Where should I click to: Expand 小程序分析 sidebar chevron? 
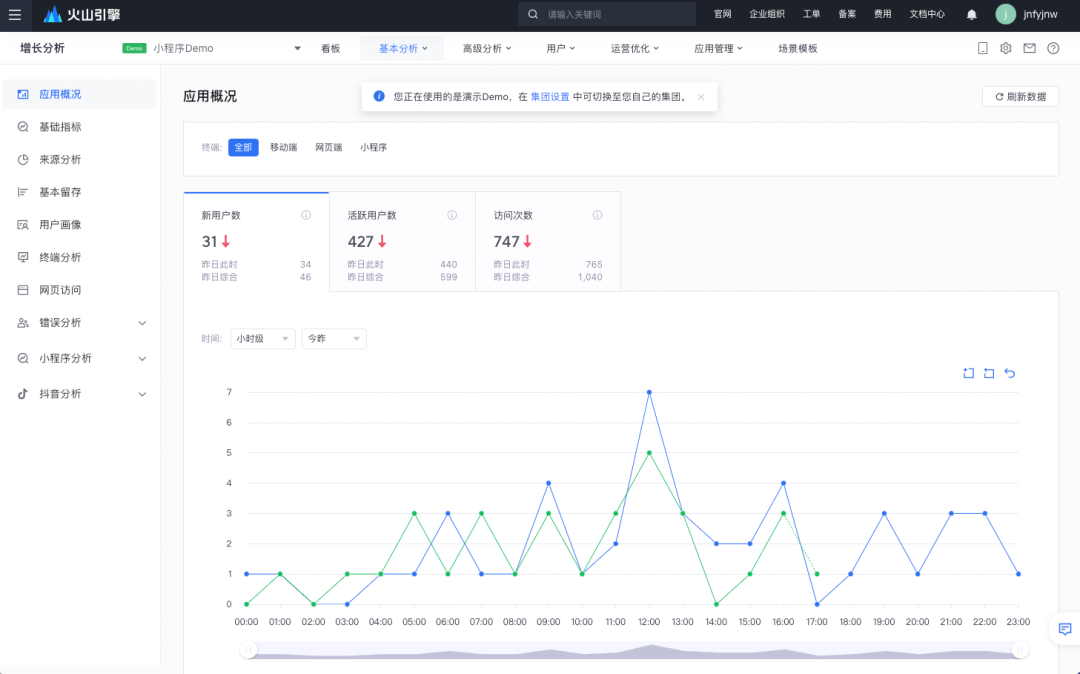(142, 359)
